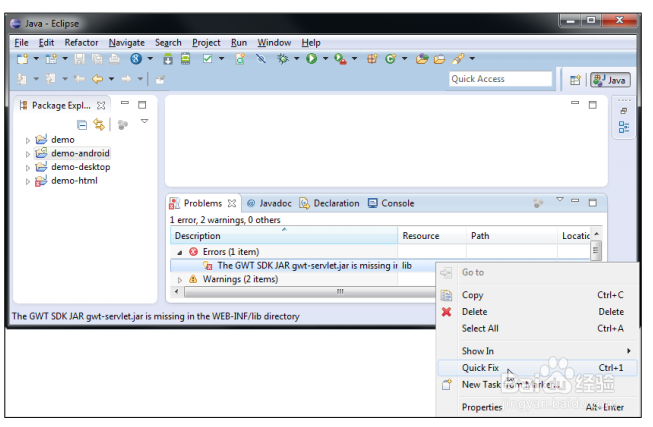Click the Quick Access search field

501,79
